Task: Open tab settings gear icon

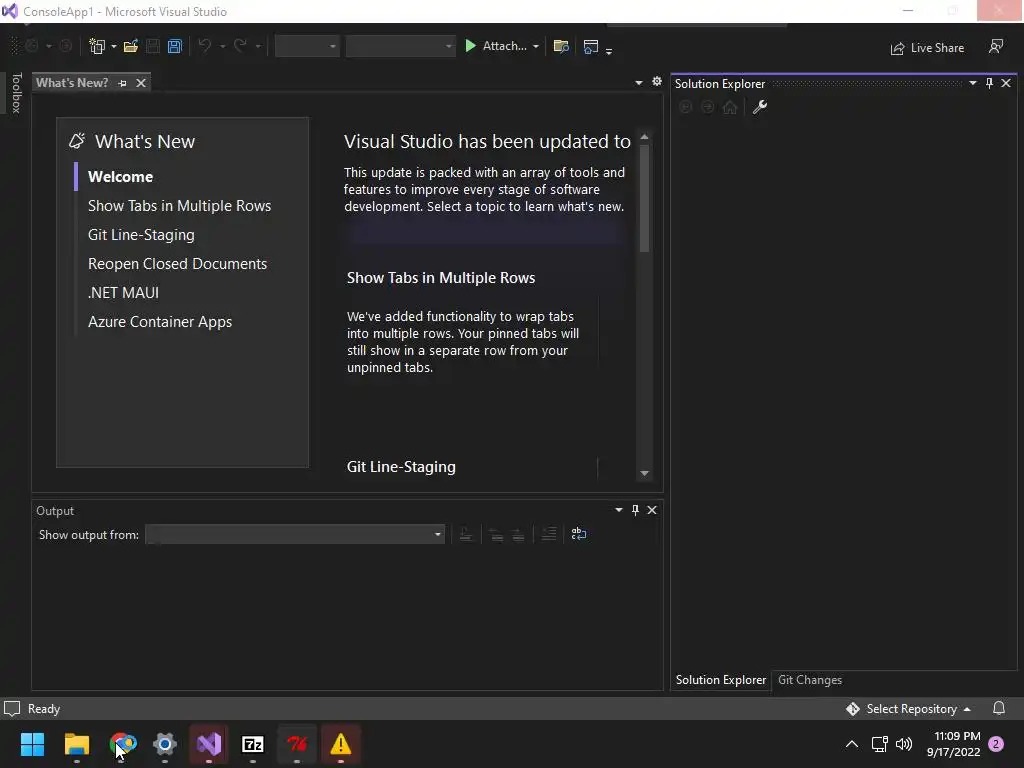Action: 657,82
